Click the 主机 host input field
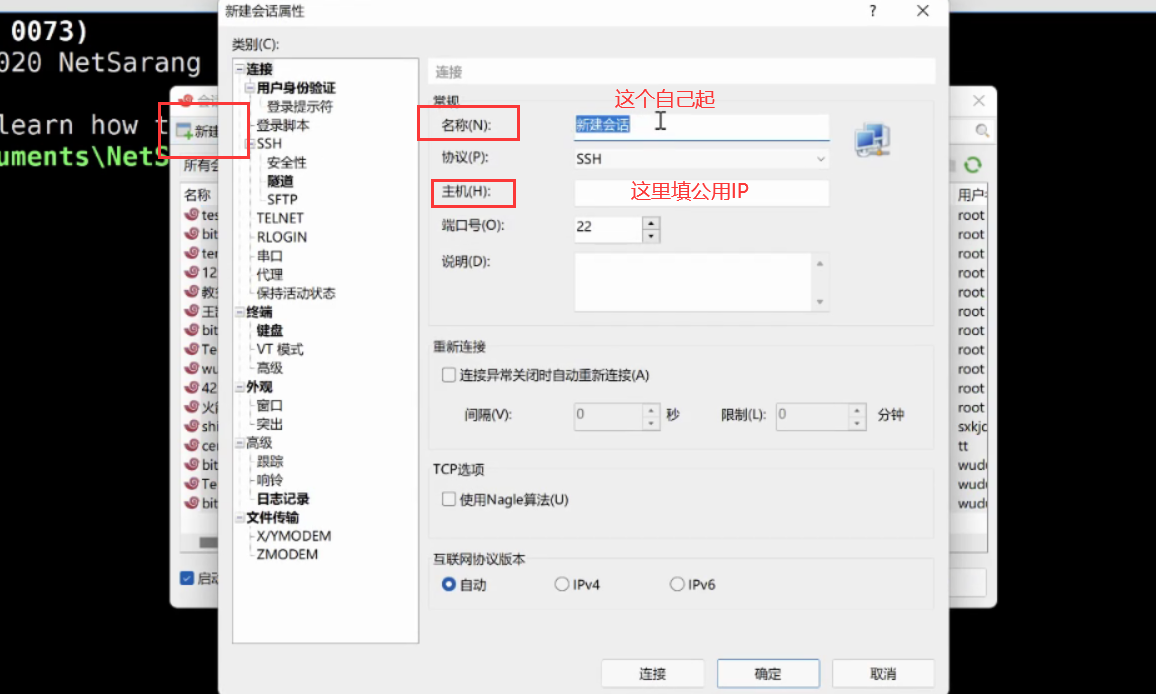The width and height of the screenshot is (1156, 694). [701, 192]
